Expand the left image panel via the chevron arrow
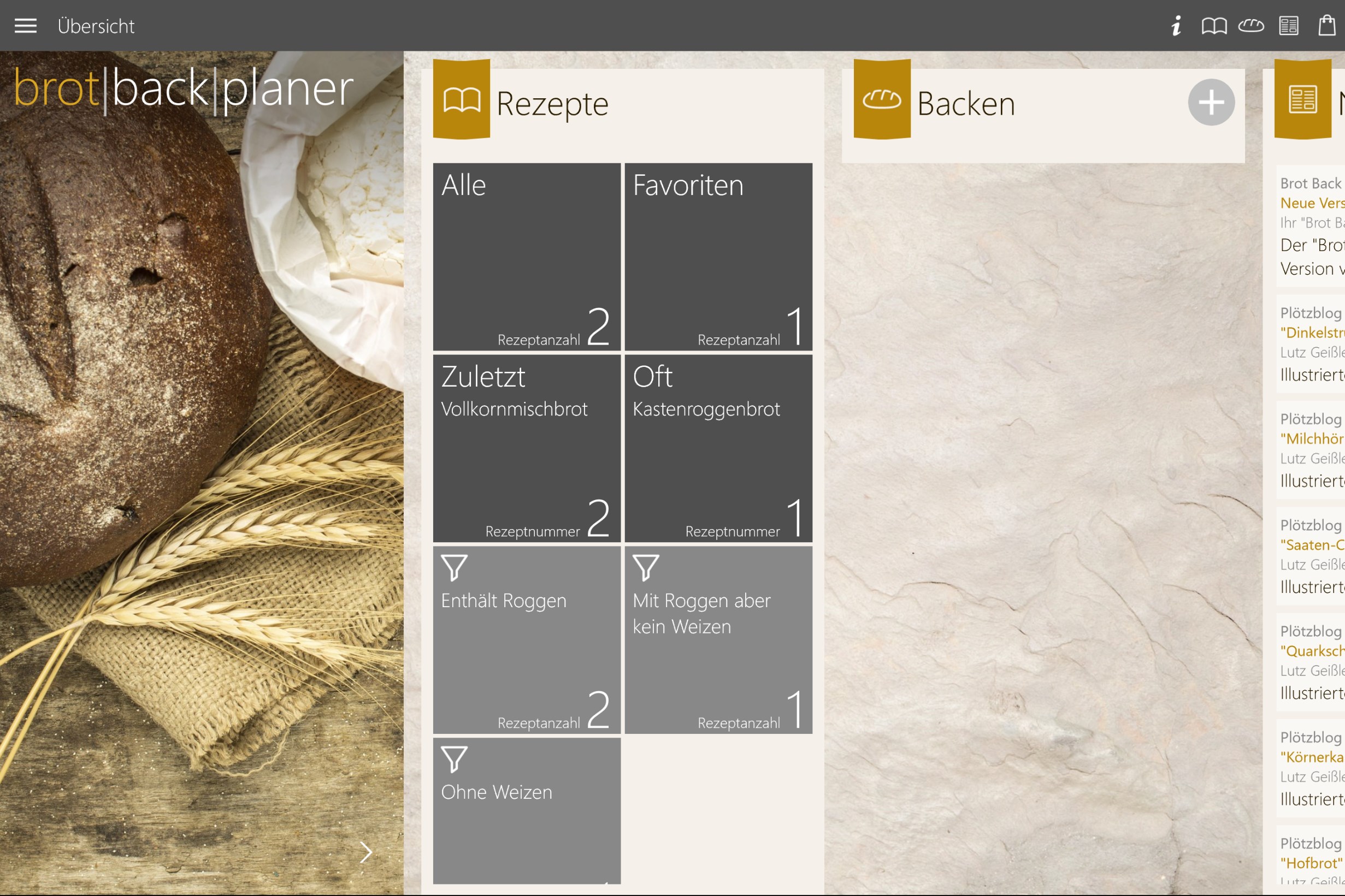 click(367, 852)
